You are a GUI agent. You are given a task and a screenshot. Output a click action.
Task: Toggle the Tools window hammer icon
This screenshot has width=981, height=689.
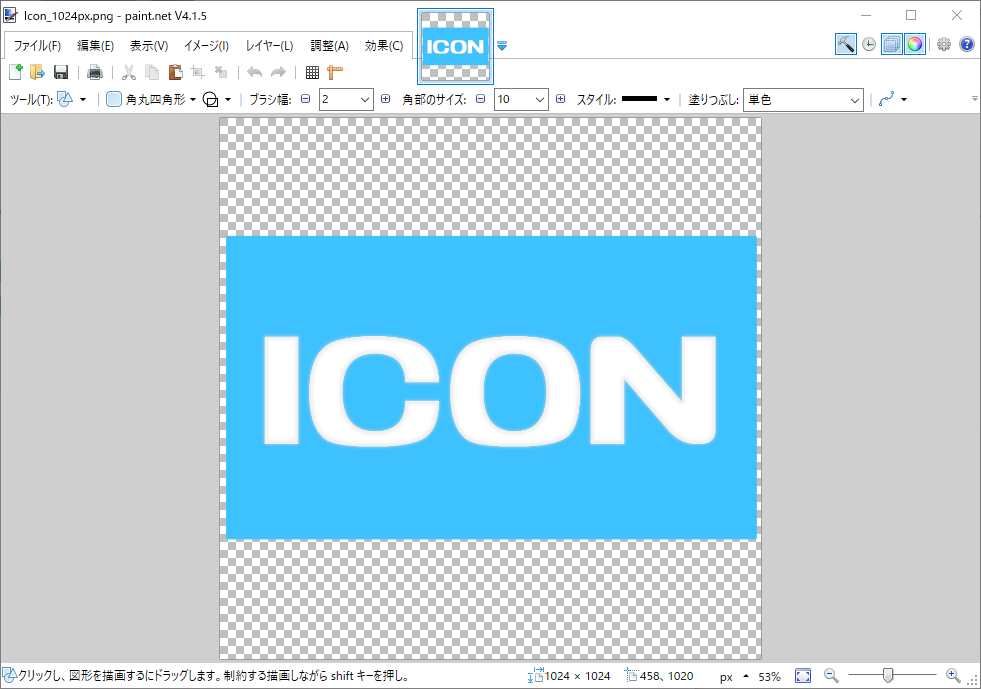846,44
